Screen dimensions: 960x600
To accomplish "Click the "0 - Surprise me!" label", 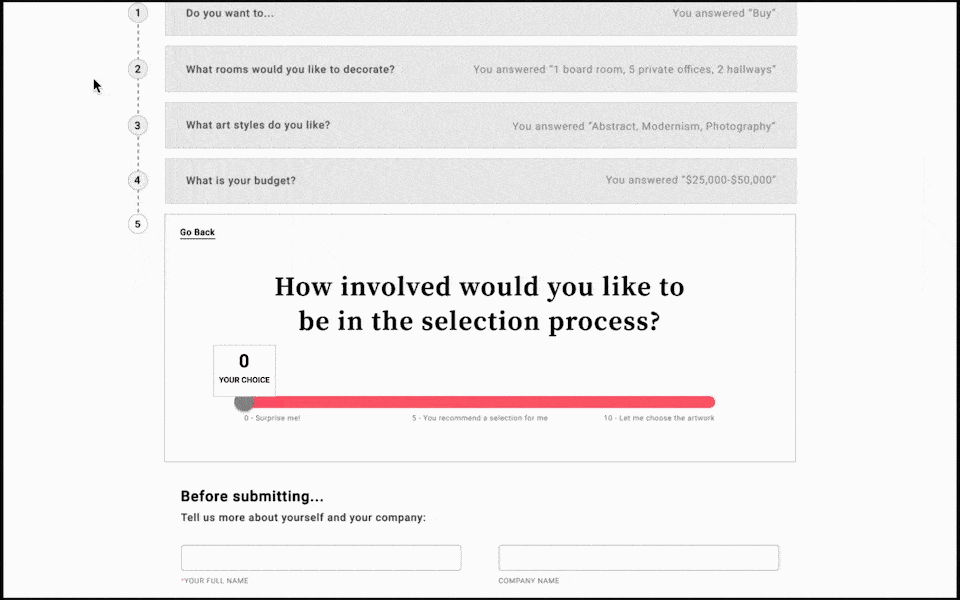I will point(272,418).
